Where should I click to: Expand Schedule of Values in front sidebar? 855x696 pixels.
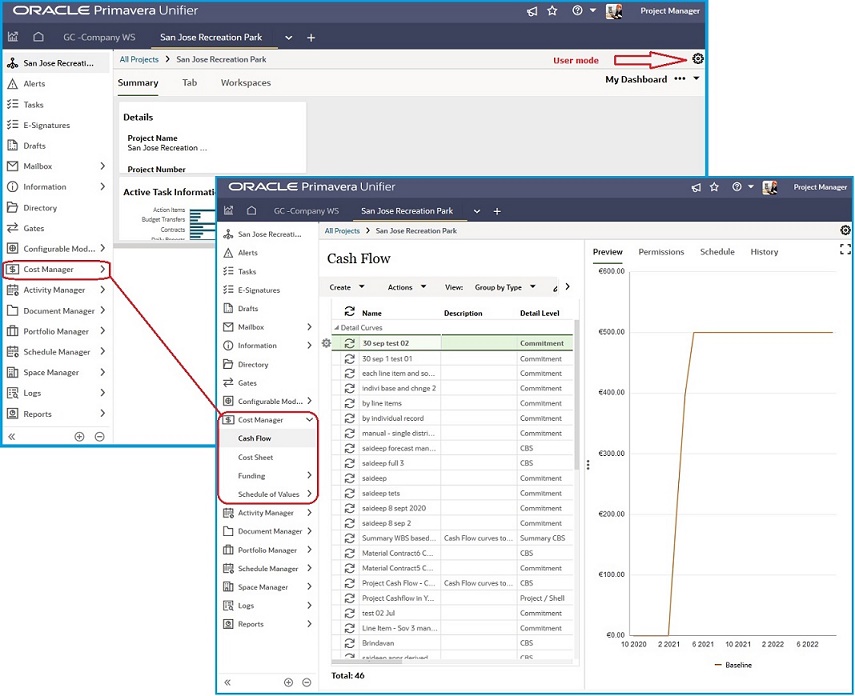click(309, 494)
